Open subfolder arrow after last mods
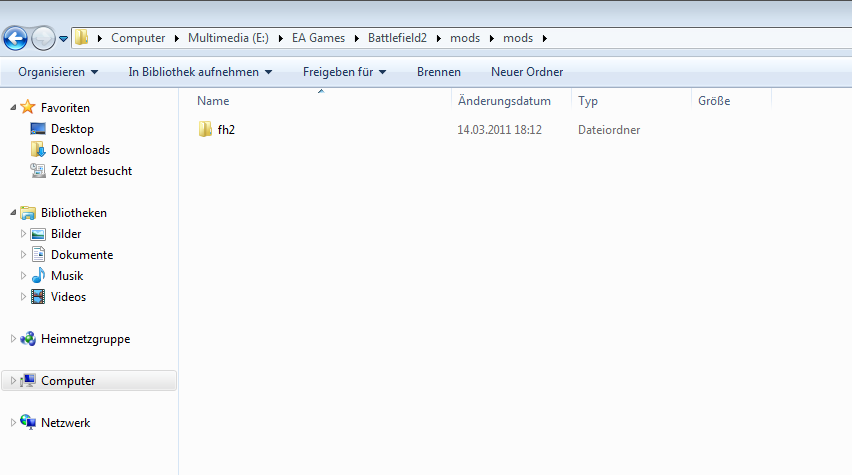Image resolution: width=852 pixels, height=475 pixels. tap(544, 38)
